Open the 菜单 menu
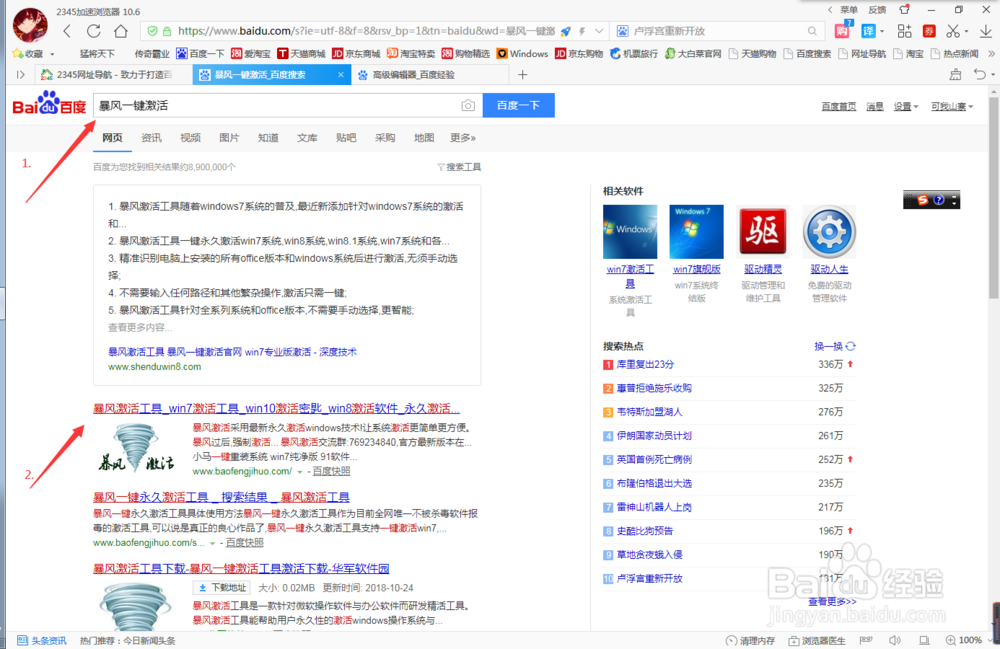The image size is (1000, 649). 848,8
